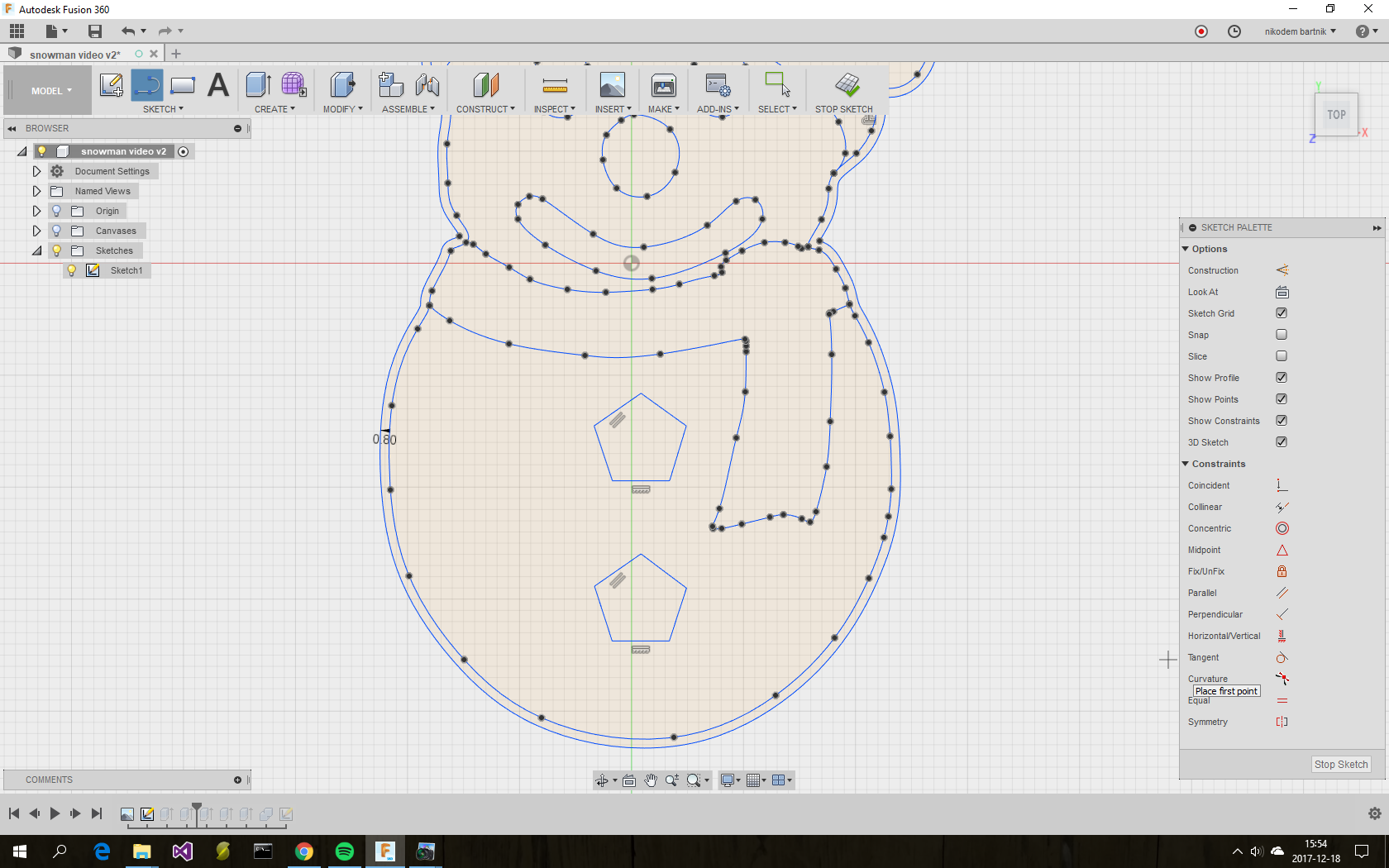Screen dimensions: 1389x868
Task: Open Spotify from the Windows taskbar
Action: (x=345, y=851)
